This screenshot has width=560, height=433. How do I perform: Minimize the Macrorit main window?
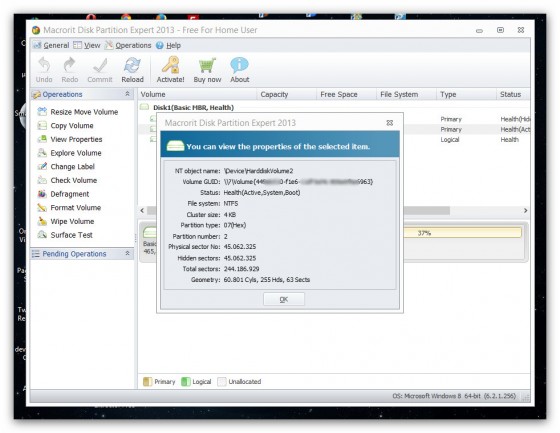click(479, 31)
